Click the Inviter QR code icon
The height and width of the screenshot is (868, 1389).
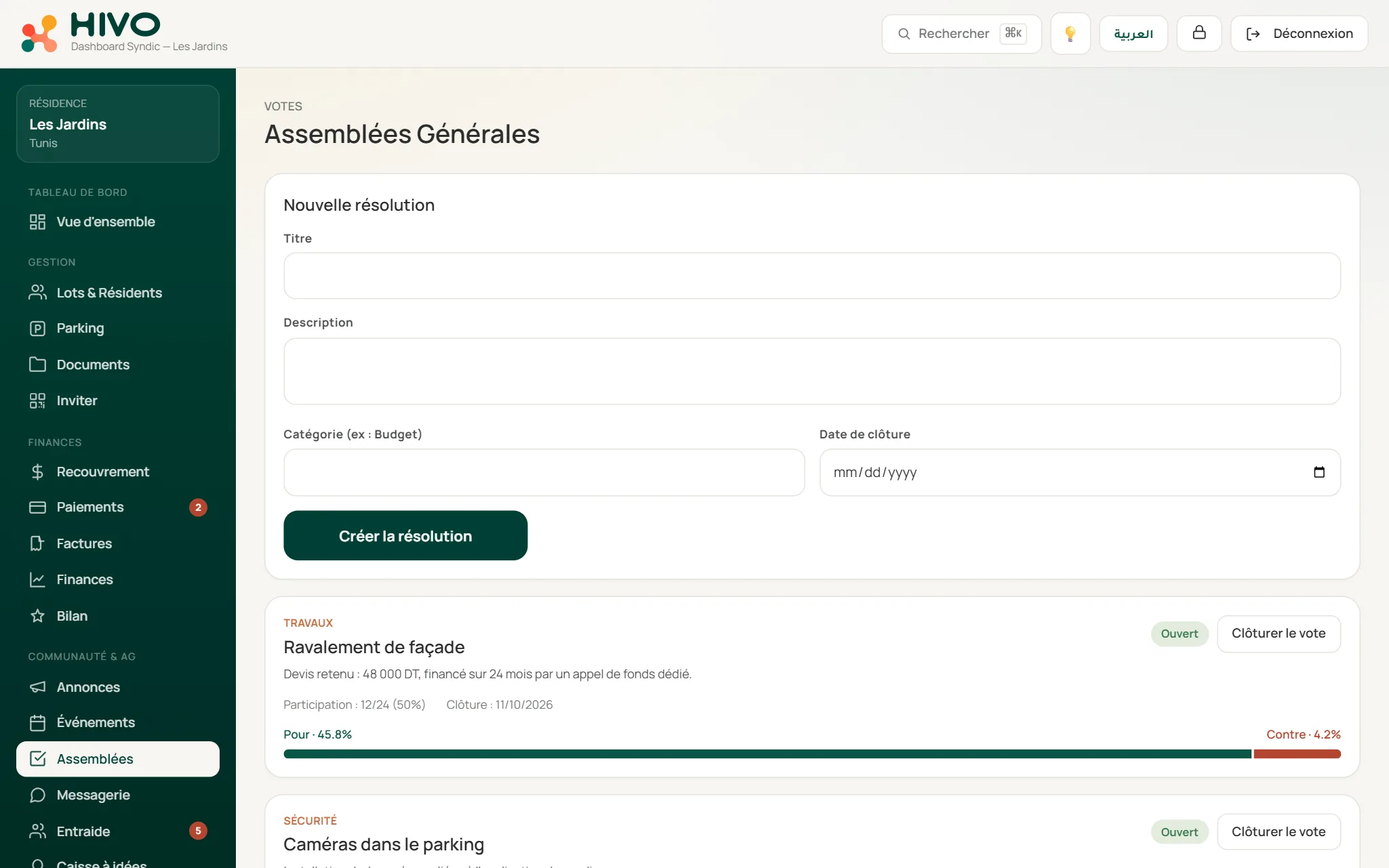click(37, 400)
